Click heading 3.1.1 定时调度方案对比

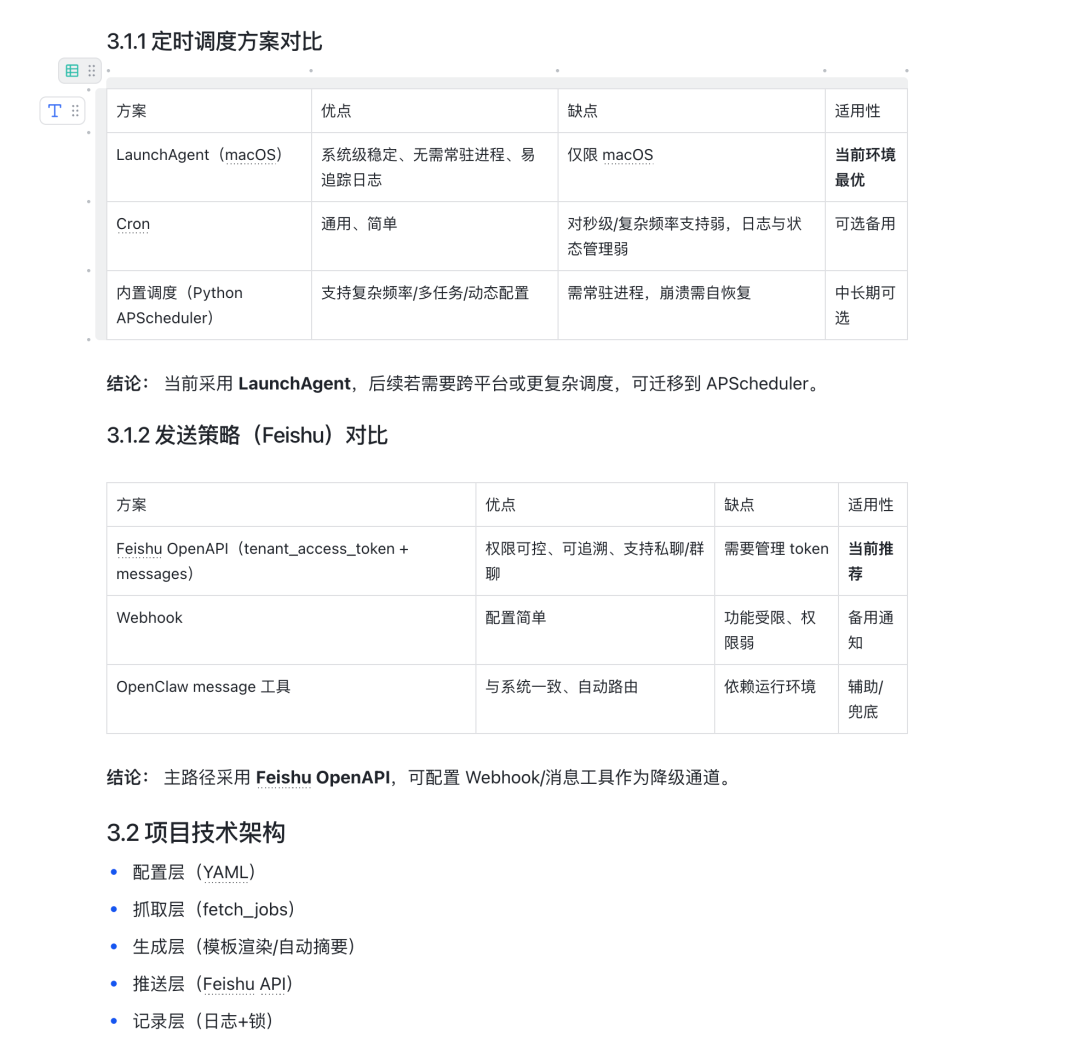214,41
